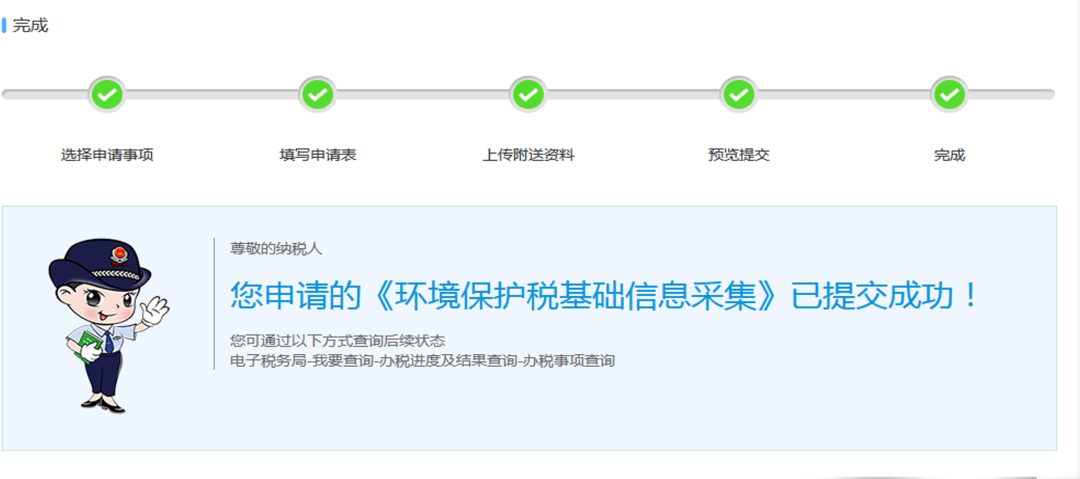Click the tax officer mascot's face
This screenshot has width=1080, height=479.
[x=103, y=300]
